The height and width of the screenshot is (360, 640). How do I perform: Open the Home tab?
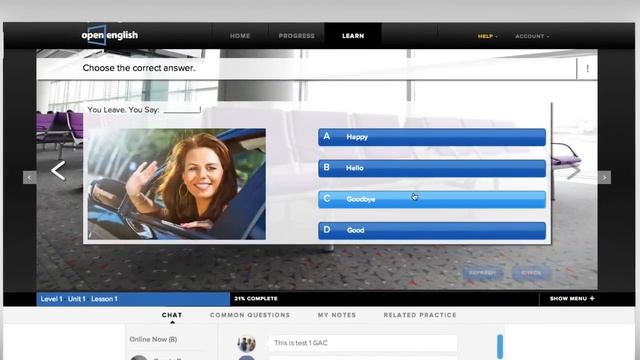(x=240, y=36)
